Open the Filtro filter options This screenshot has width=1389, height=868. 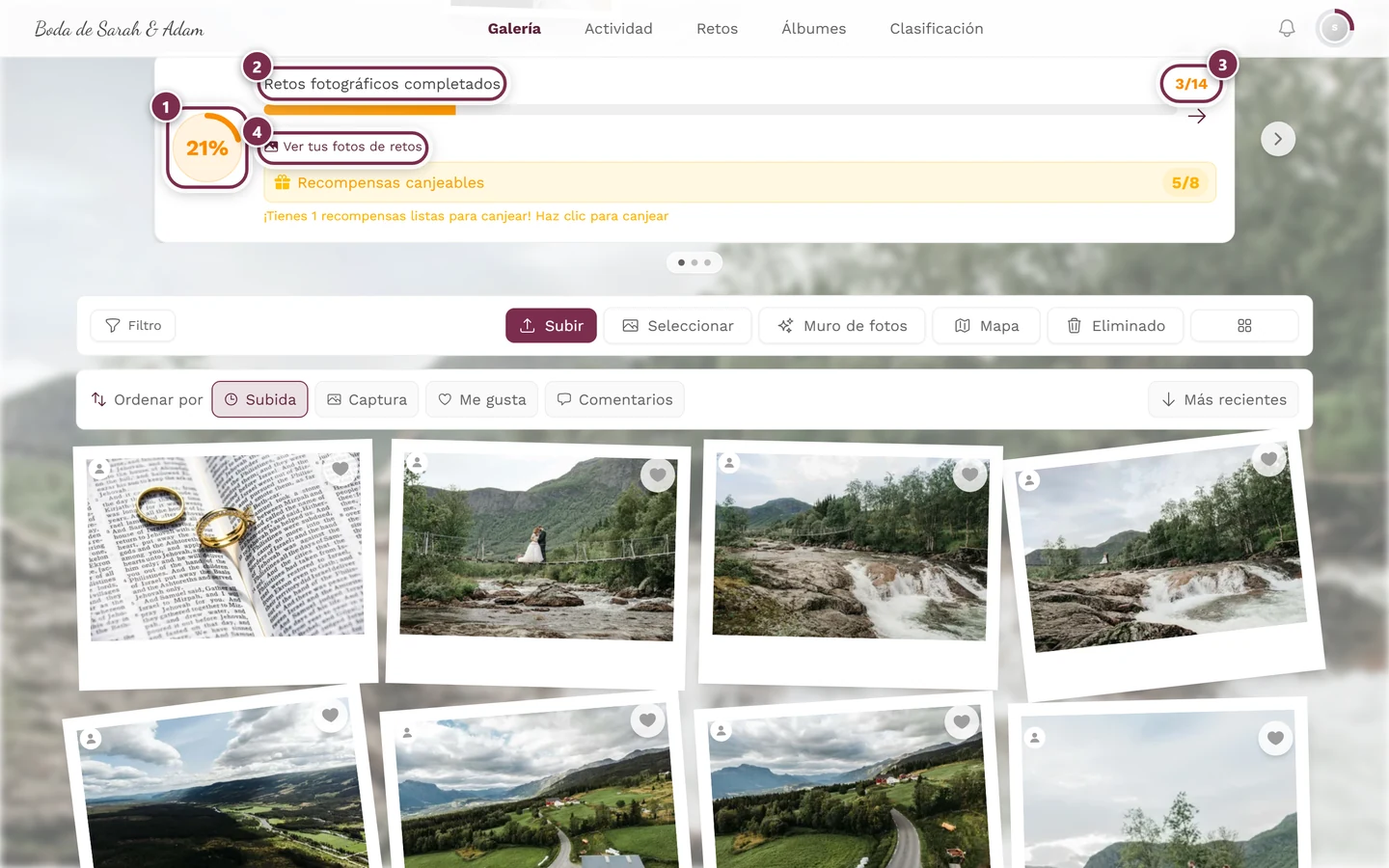[133, 326]
